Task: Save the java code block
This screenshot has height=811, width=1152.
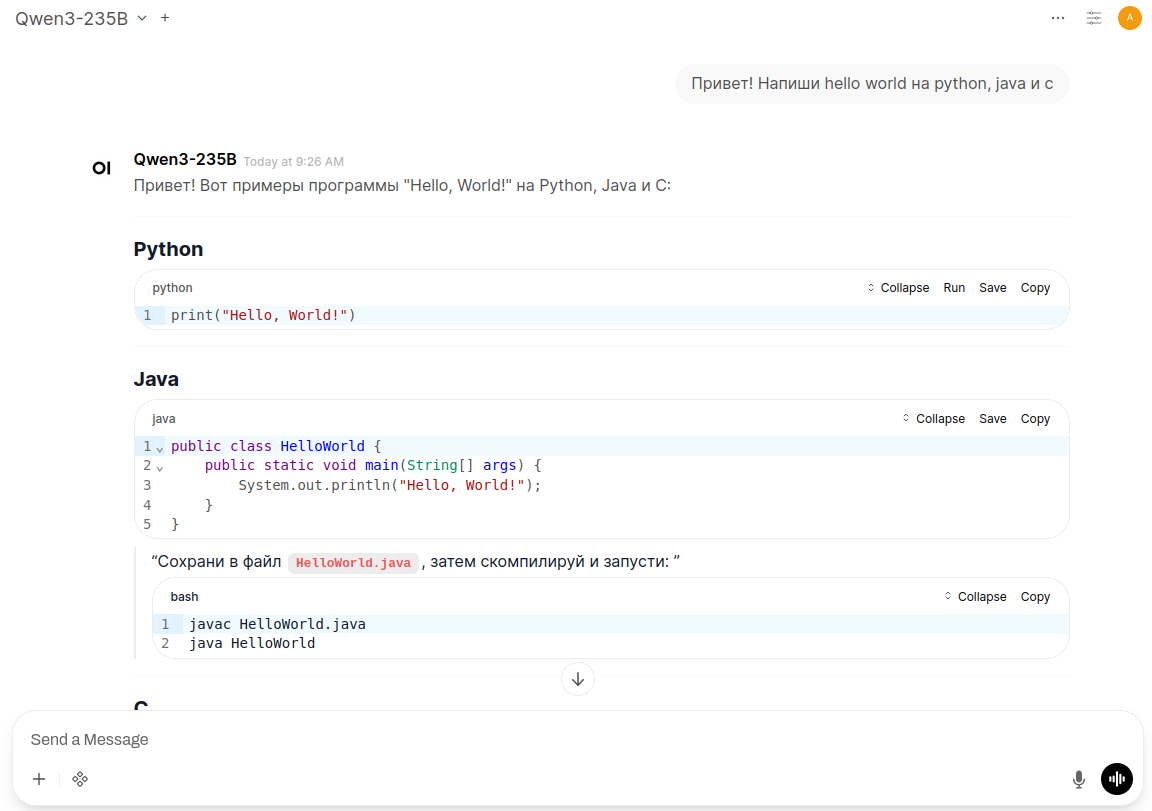Action: coord(992,419)
